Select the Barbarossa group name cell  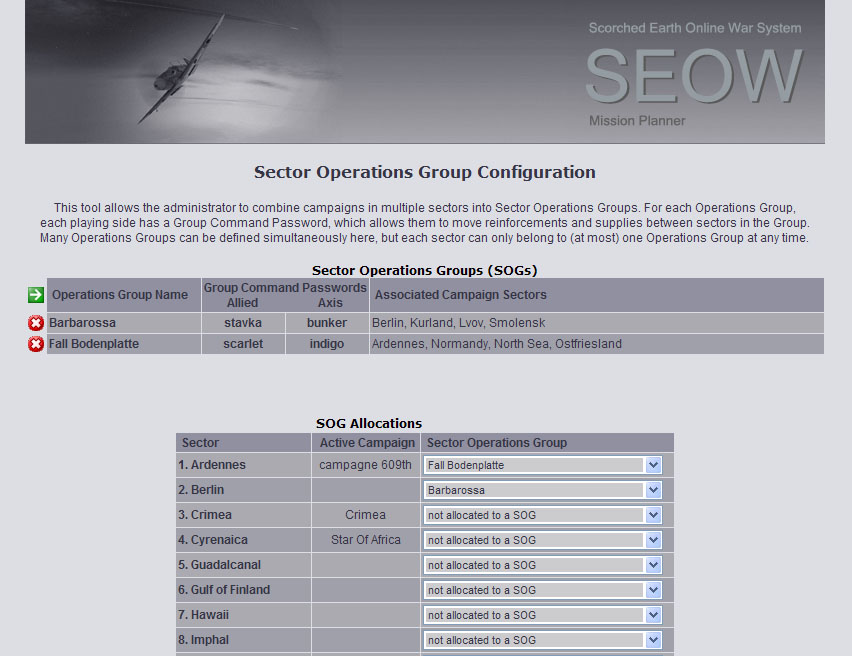83,323
